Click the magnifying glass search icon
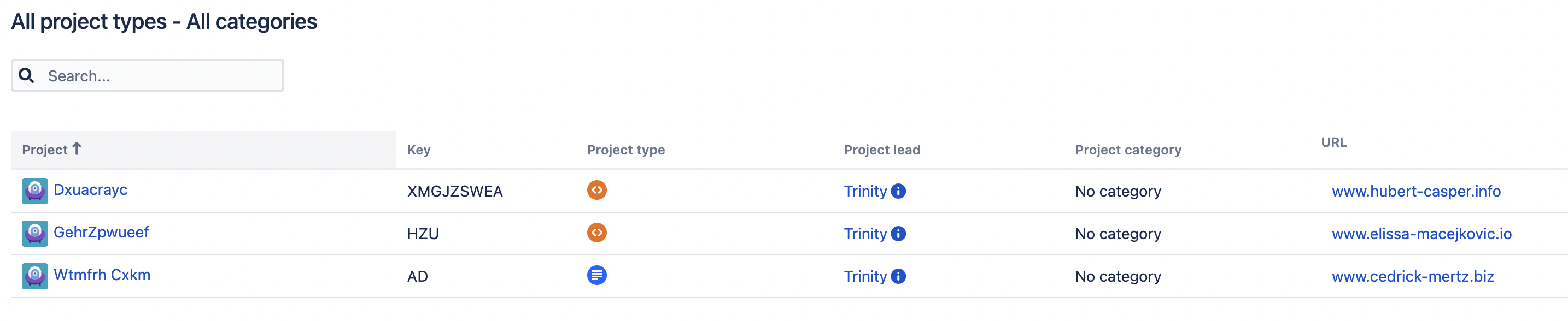 point(26,75)
